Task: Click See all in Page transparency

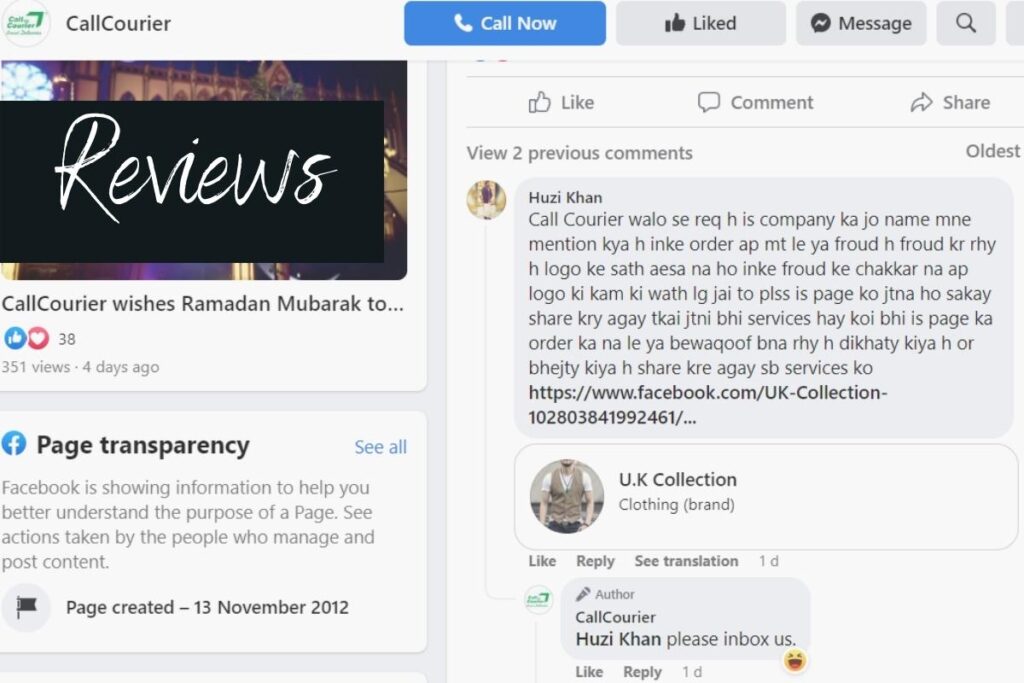Action: click(380, 447)
